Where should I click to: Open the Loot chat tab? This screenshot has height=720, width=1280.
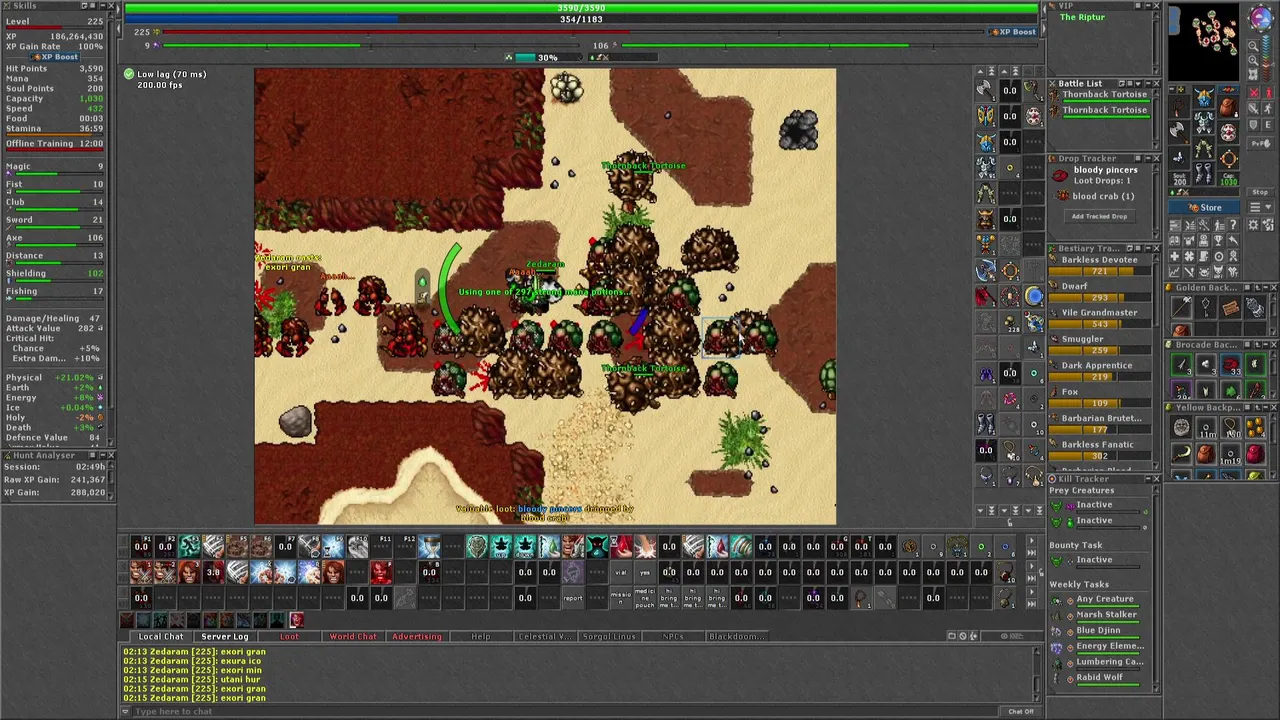(x=289, y=636)
